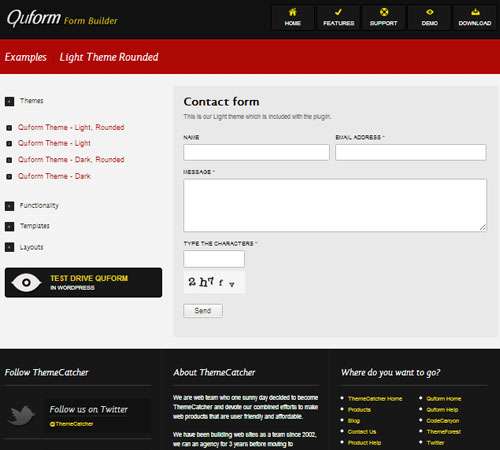This screenshot has width=500, height=450.
Task: Click the eye icon in Test Drive banner
Action: tap(26, 283)
